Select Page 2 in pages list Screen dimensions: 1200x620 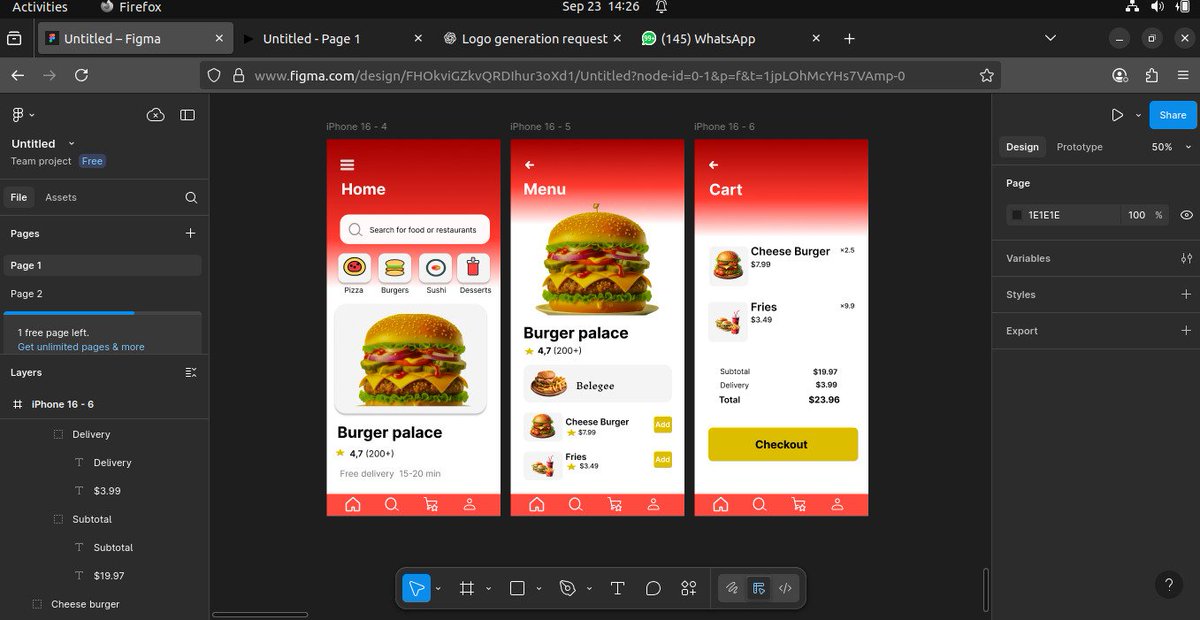104,294
